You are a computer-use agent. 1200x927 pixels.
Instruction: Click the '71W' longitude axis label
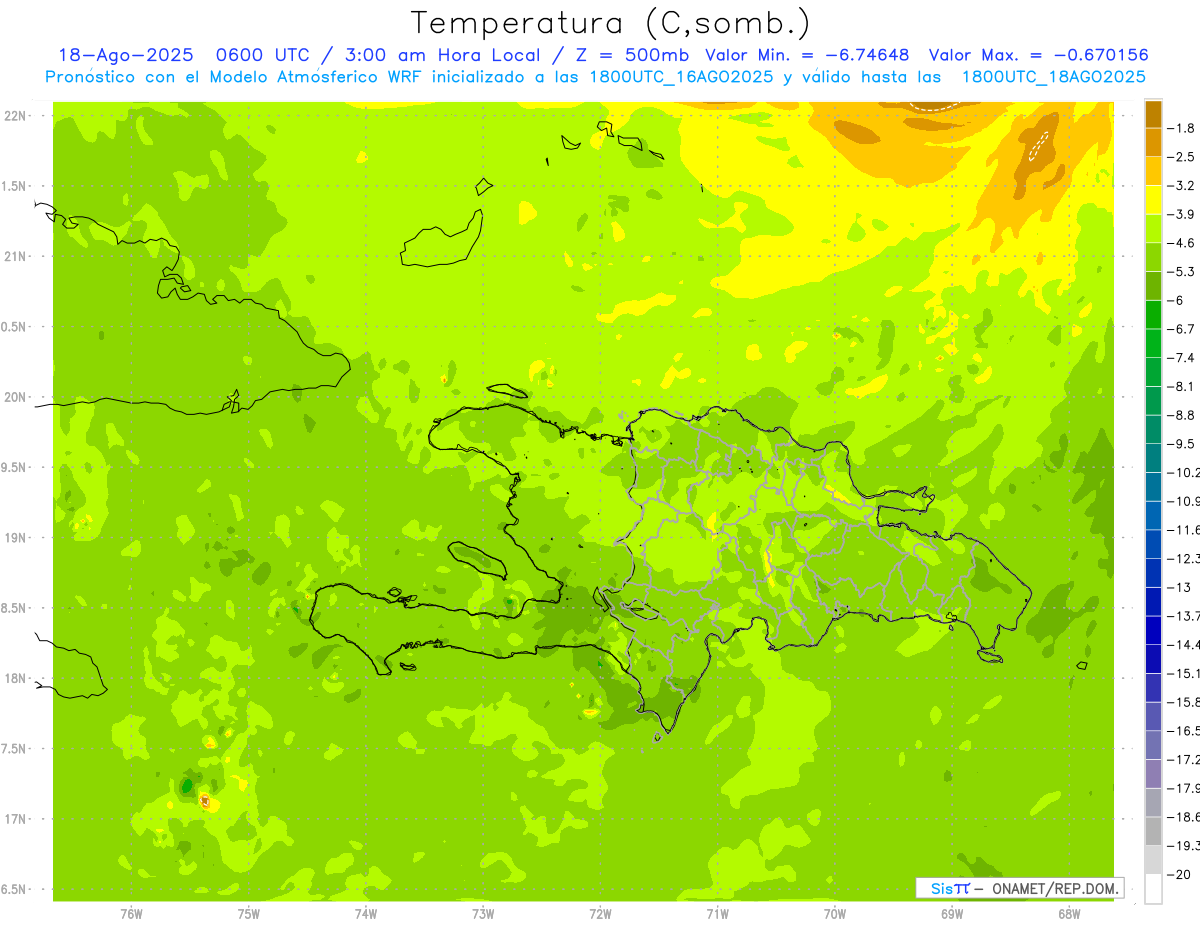[717, 914]
